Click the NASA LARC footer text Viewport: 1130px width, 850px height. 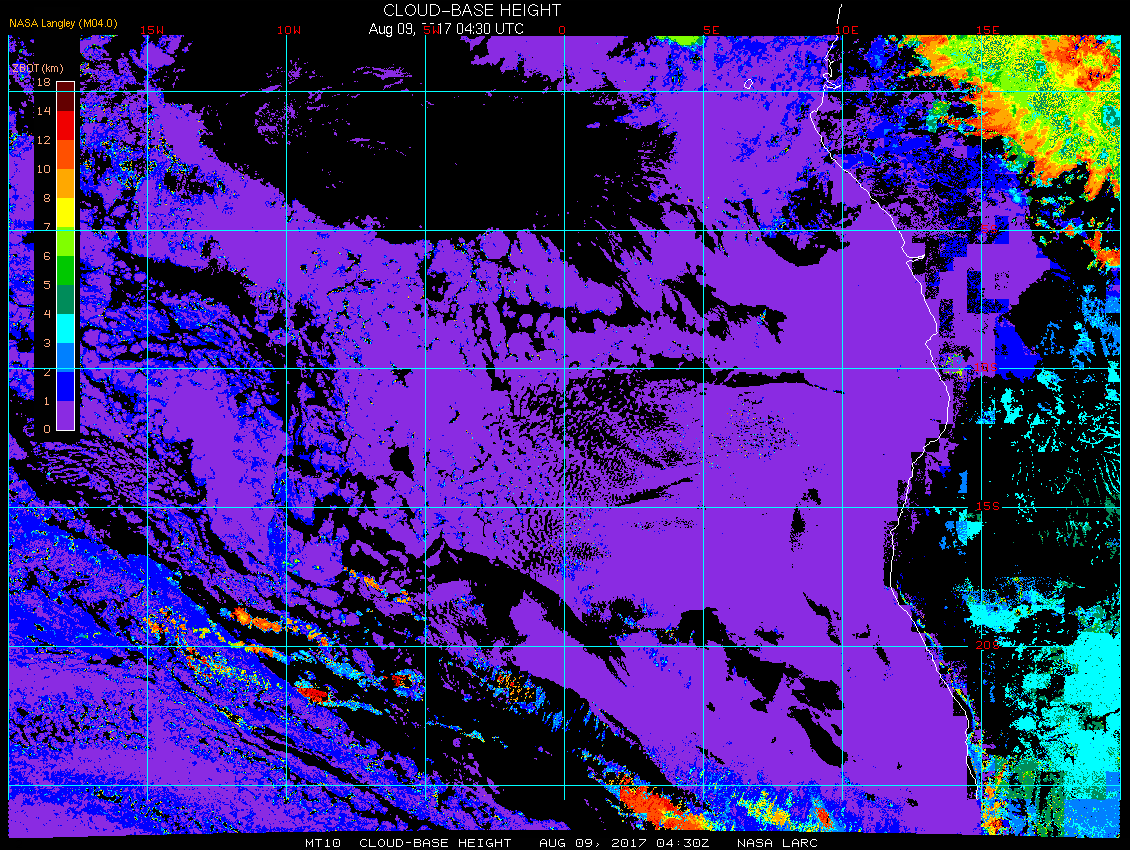(777, 843)
